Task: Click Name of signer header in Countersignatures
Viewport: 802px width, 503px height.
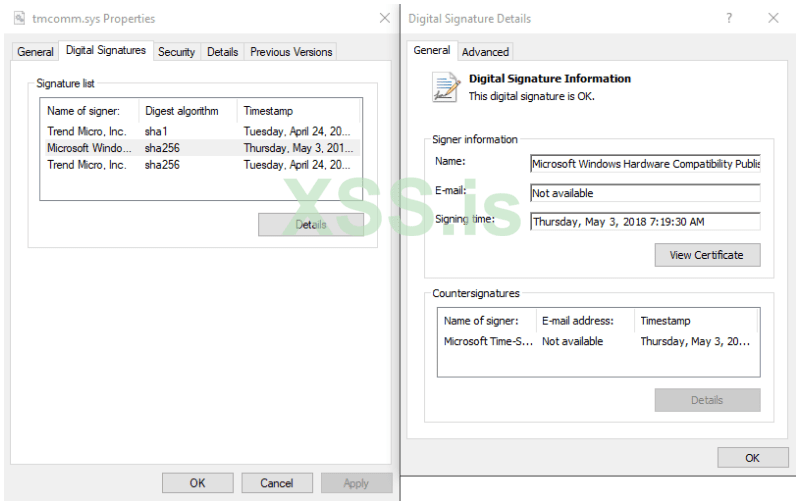Action: (487, 321)
